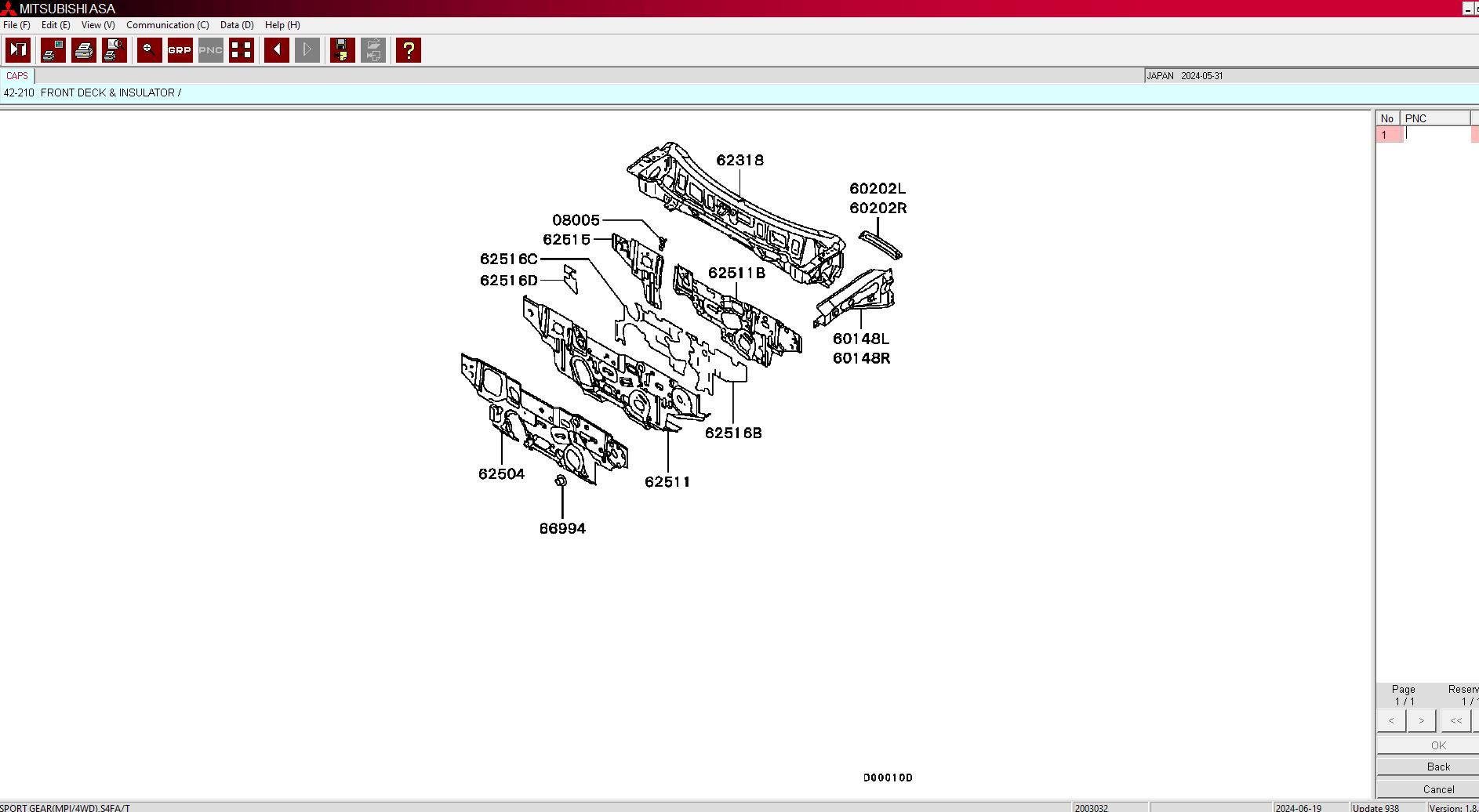Select part label 60148R
This screenshot has height=812, width=1479.
point(861,358)
